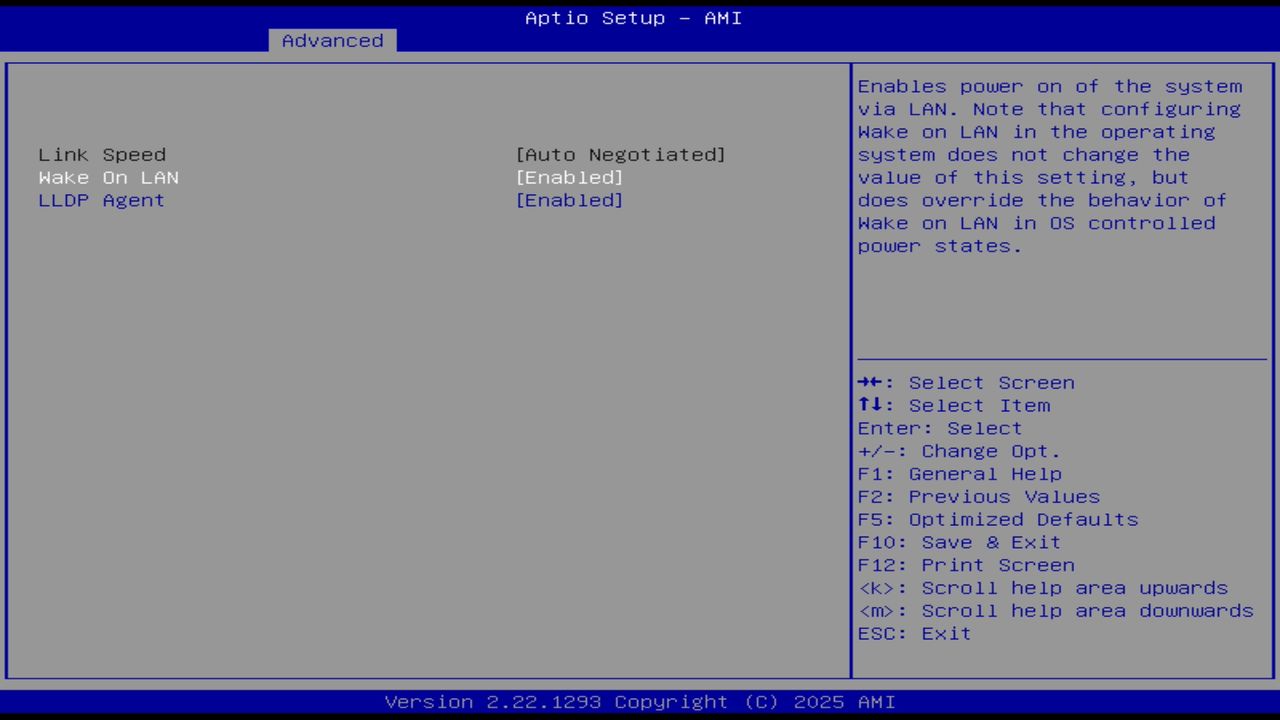The width and height of the screenshot is (1280, 720).
Task: Select the Wake On LAN setting
Action: 108,177
